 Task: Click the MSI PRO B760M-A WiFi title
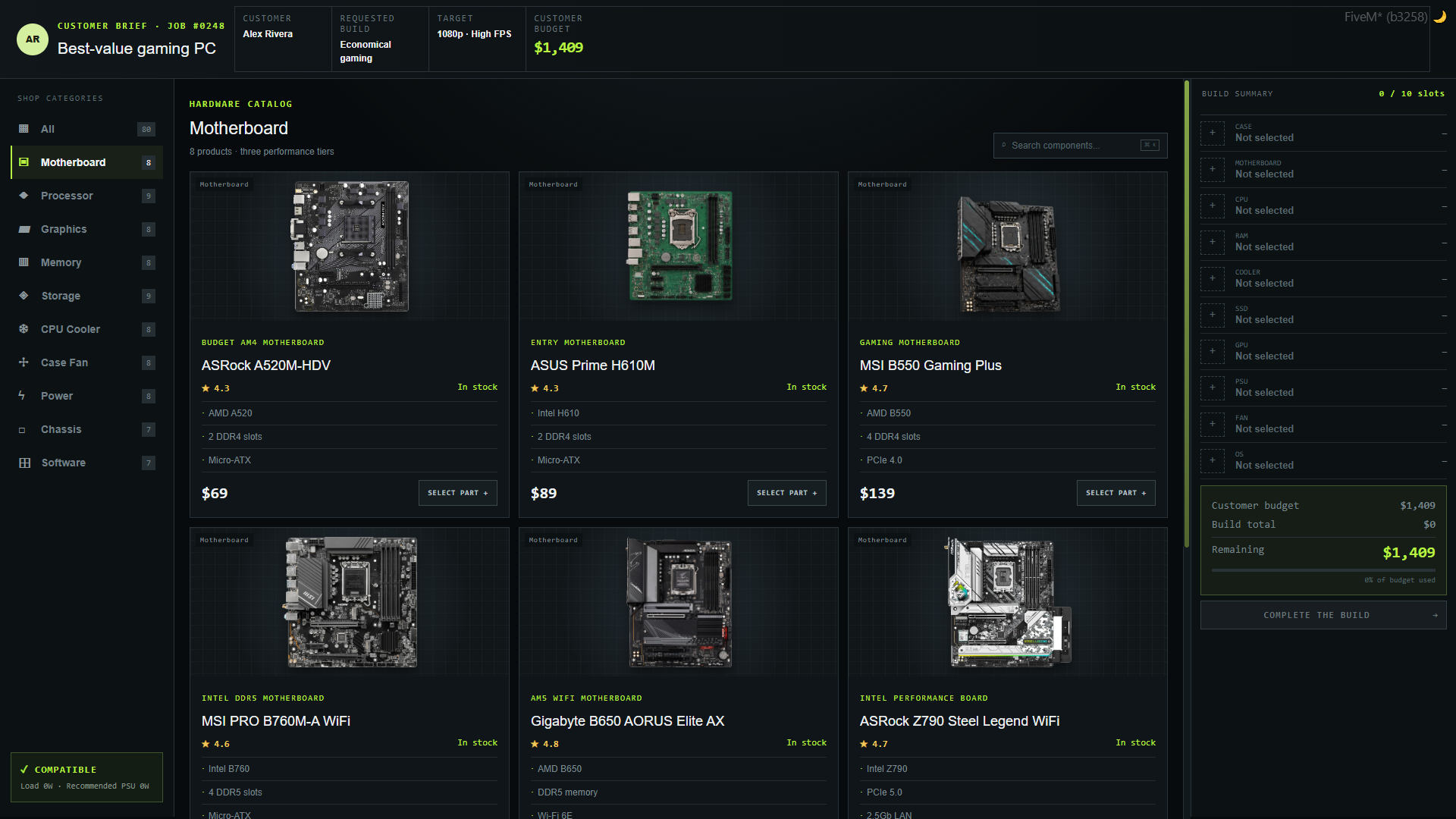[x=276, y=721]
